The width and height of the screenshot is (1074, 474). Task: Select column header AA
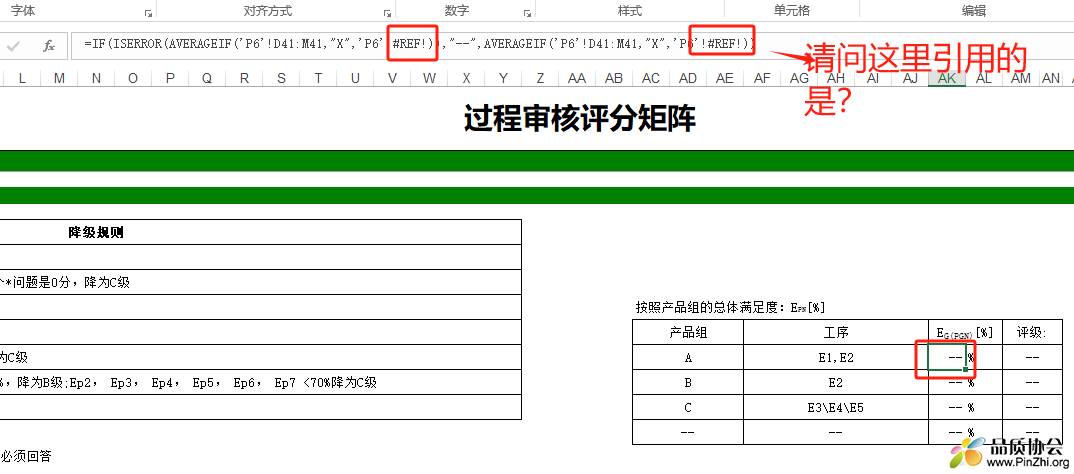pyautogui.click(x=577, y=78)
